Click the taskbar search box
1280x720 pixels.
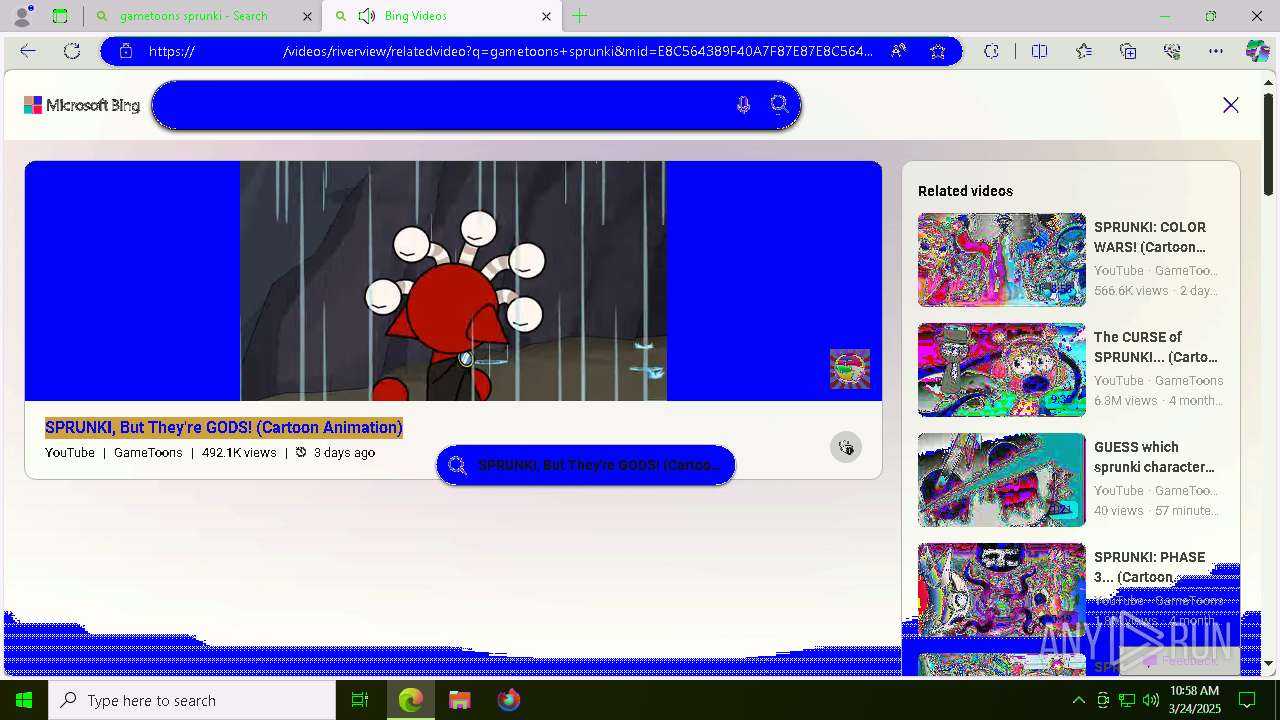192,700
